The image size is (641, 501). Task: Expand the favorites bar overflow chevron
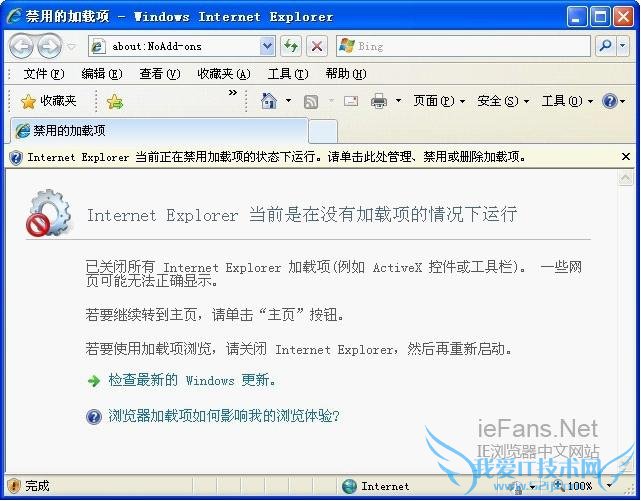click(x=233, y=93)
